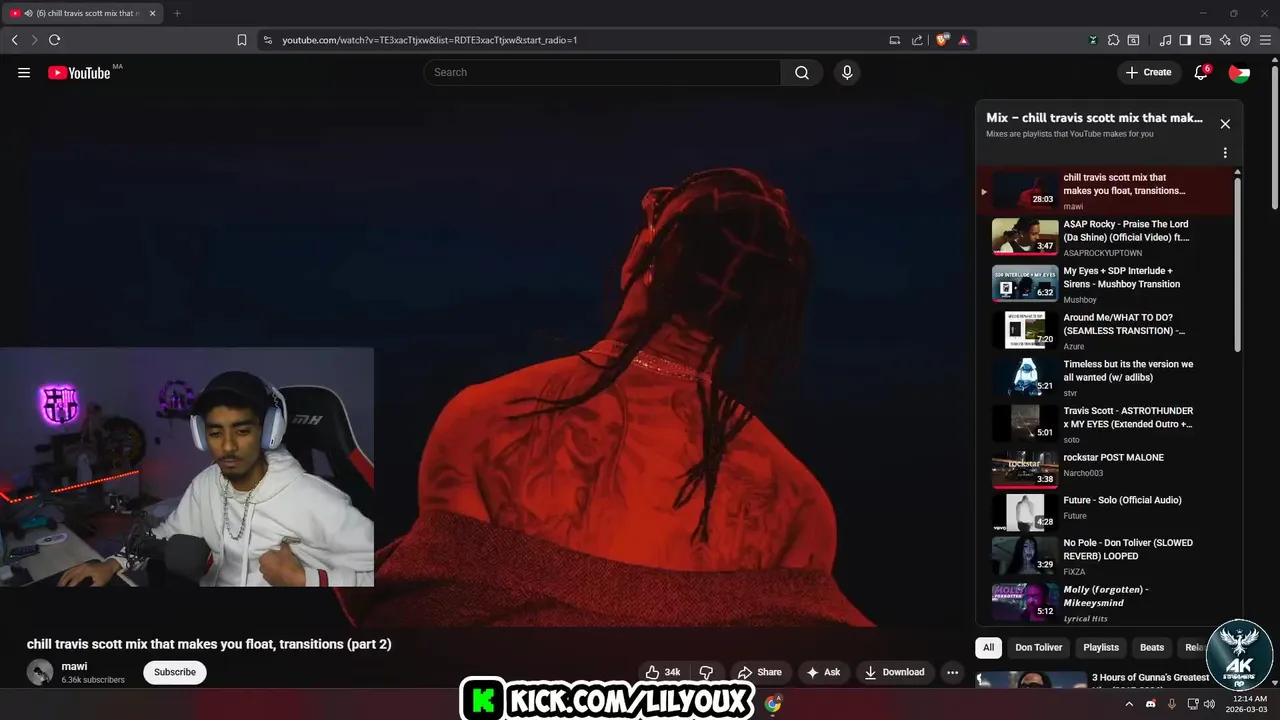Open the Brave Wallet icon
The width and height of the screenshot is (1280, 720).
tap(1205, 40)
